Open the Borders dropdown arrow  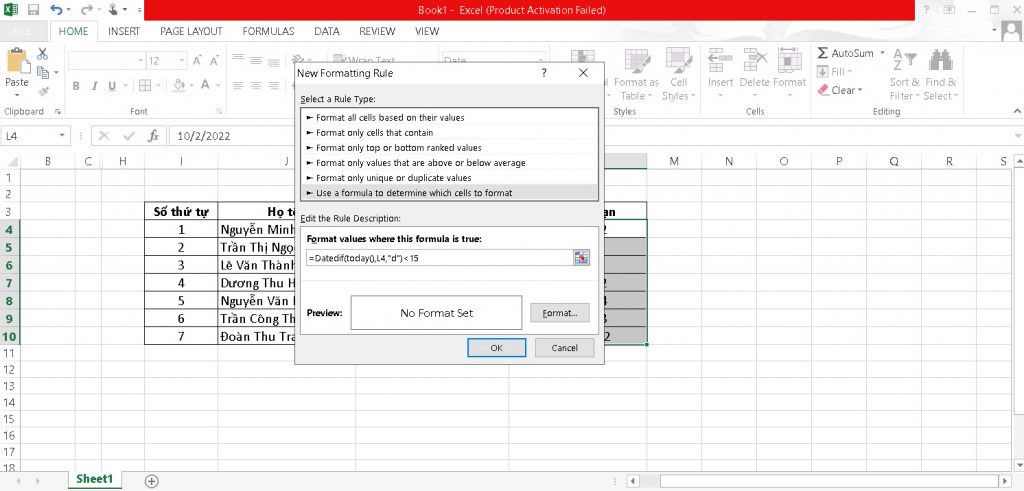click(x=159, y=86)
